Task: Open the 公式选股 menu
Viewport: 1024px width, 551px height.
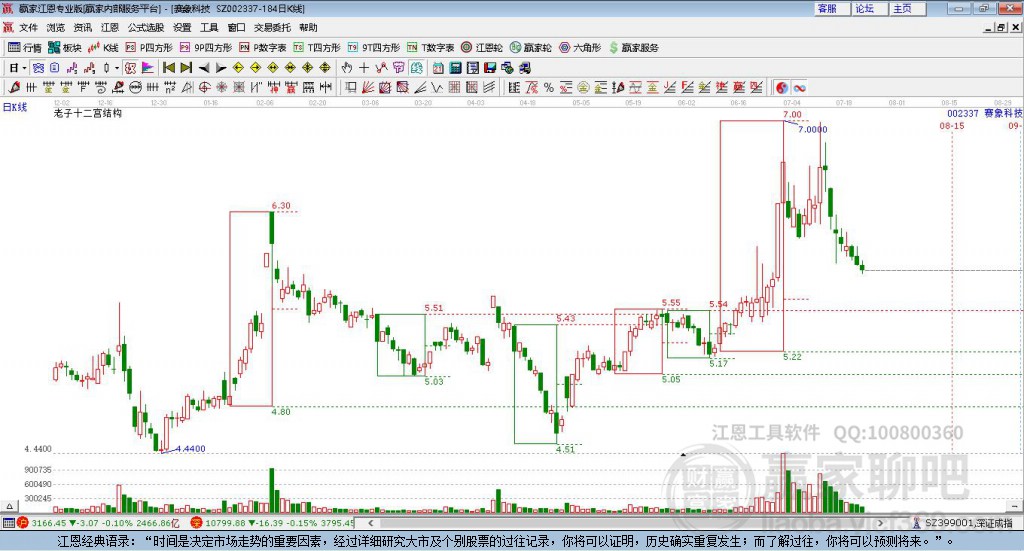Action: coord(146,27)
